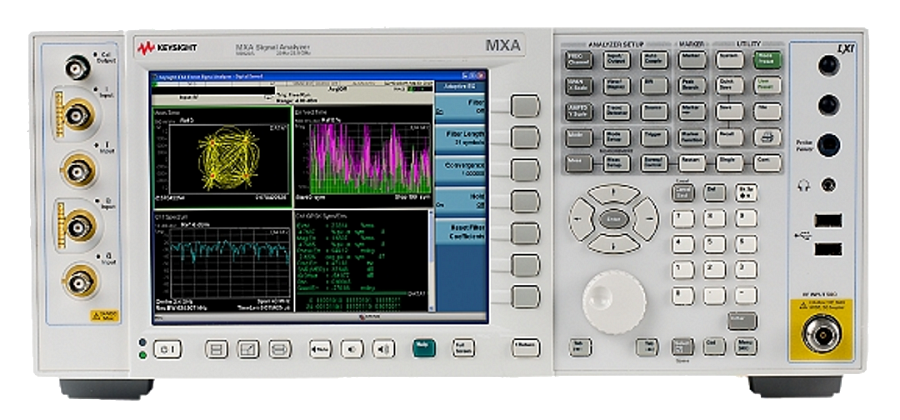Screen dimensions: 900x420
Task: Push the split window layout key
Action: pos(216,349)
